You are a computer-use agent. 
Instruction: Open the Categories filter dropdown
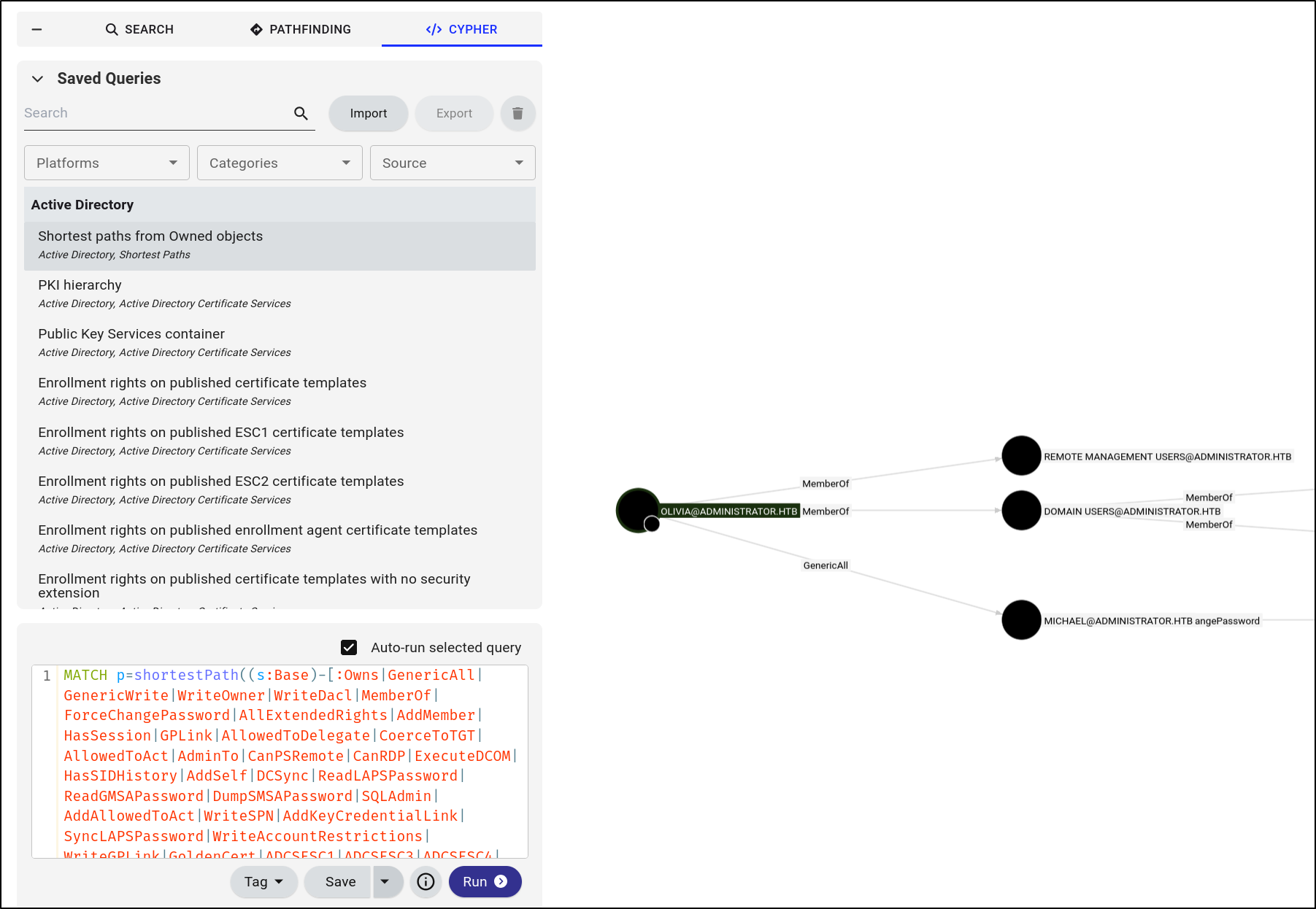click(280, 163)
